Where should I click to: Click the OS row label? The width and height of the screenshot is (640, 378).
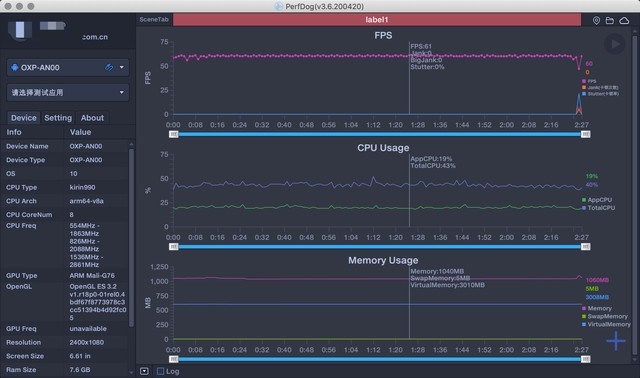tap(11, 174)
